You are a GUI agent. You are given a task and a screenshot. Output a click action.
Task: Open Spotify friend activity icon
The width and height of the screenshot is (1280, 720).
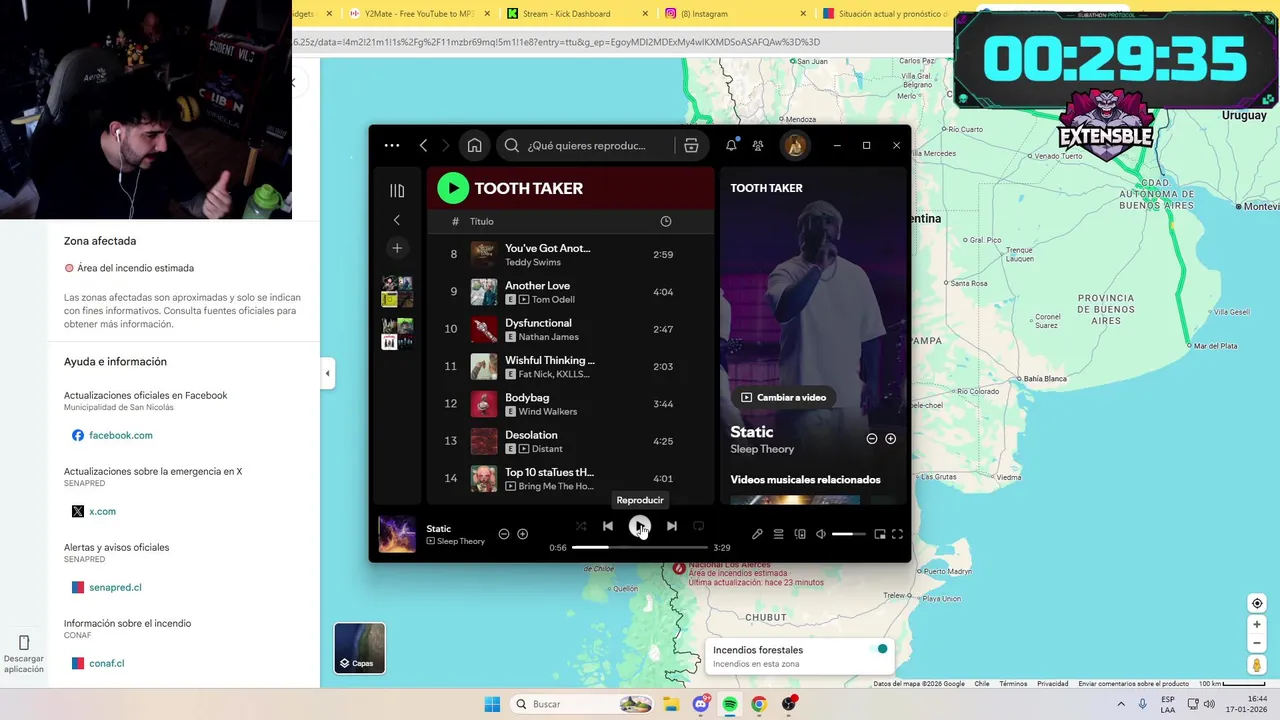click(758, 145)
